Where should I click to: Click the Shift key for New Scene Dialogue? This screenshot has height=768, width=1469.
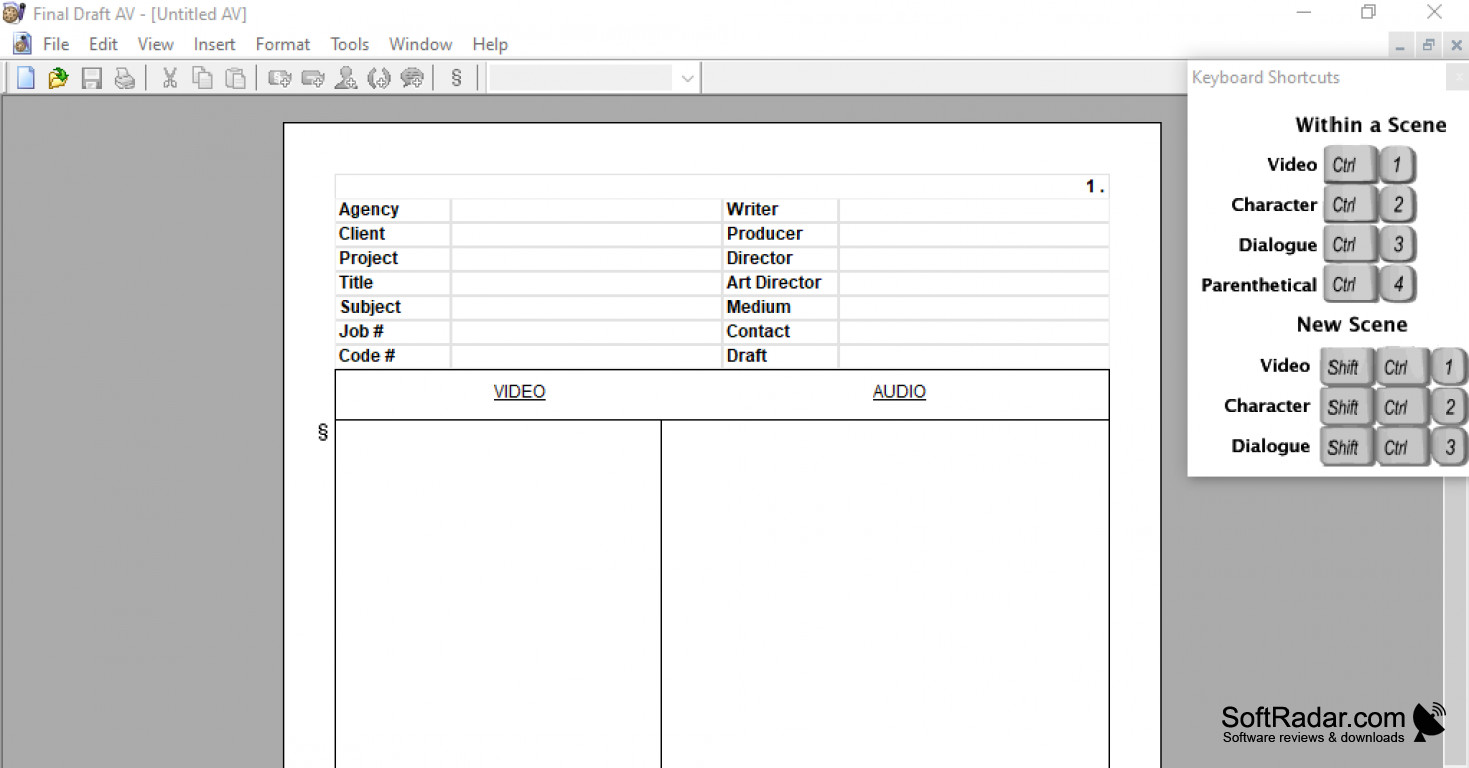[x=1345, y=447]
